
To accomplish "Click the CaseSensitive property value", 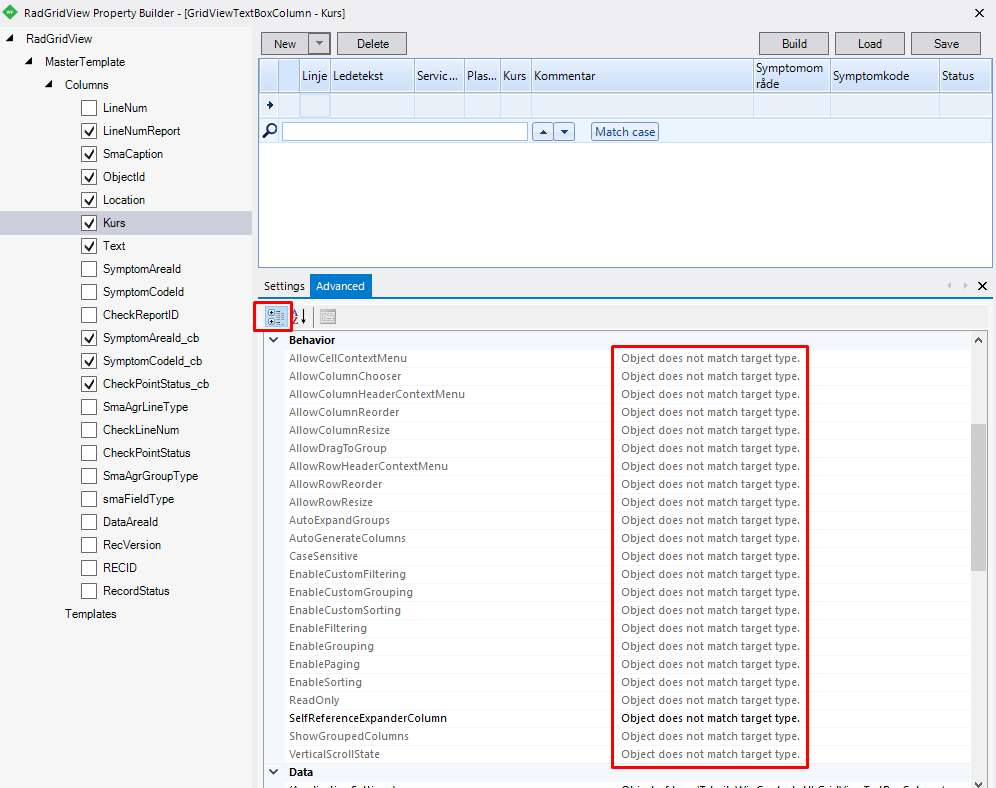I will coord(710,556).
